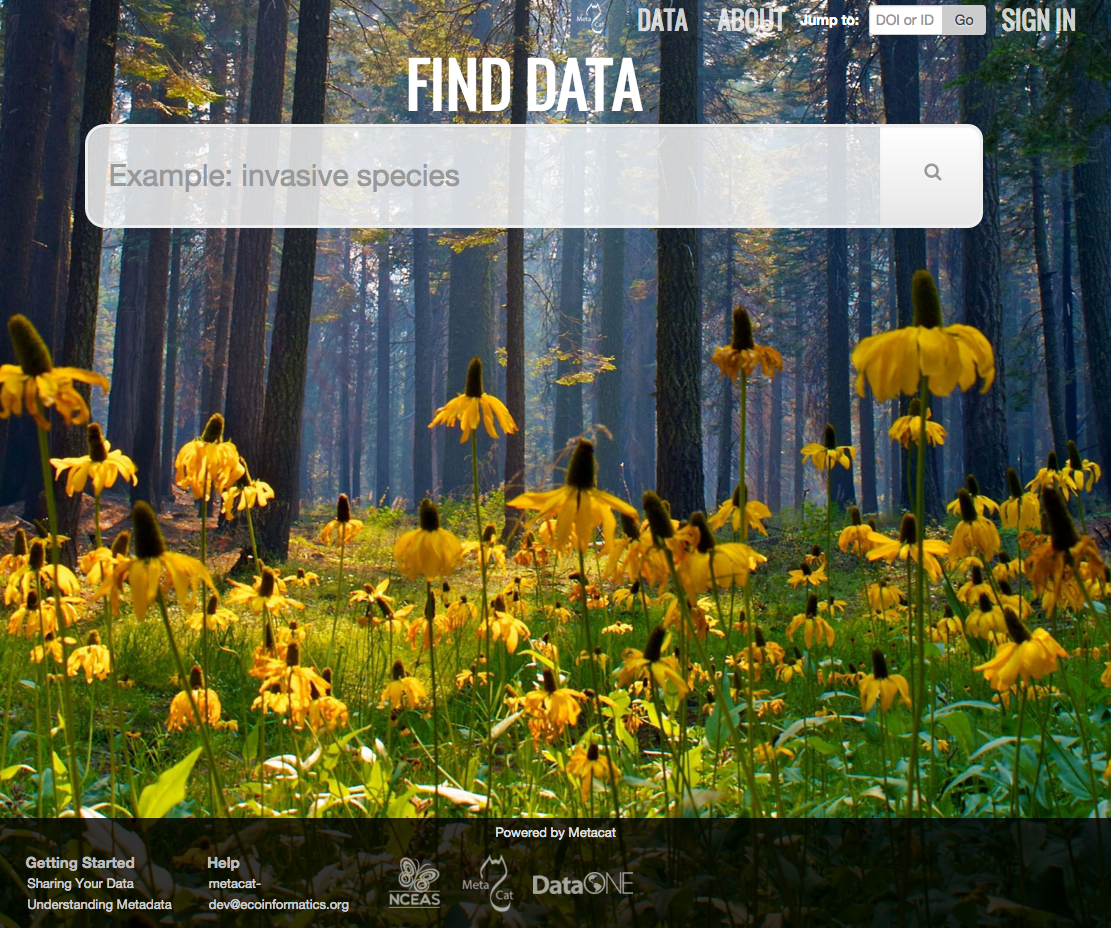
Task: Follow the Understanding Metadata link
Action: pos(99,905)
